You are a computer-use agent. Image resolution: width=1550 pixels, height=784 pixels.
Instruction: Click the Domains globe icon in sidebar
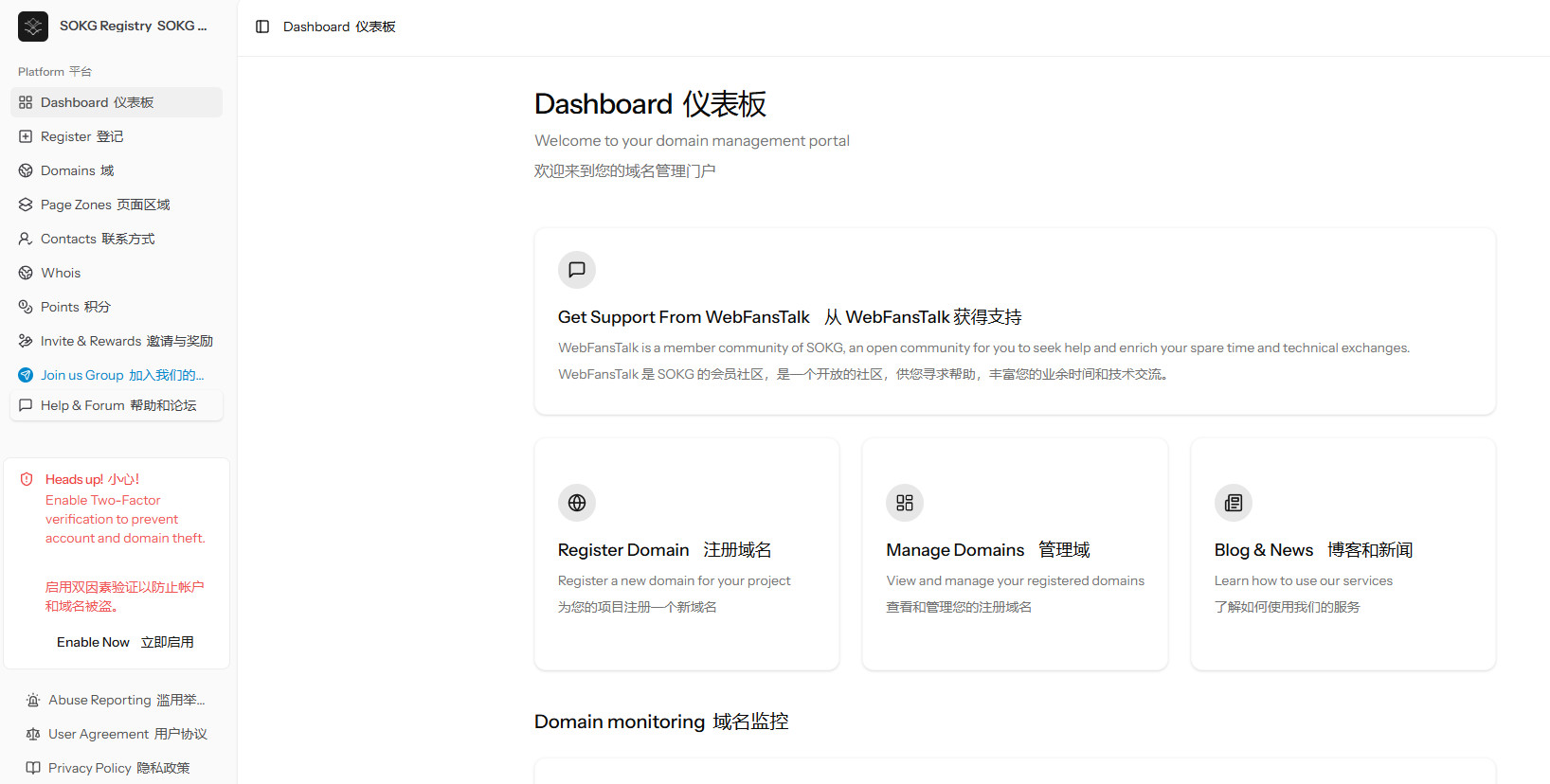26,170
